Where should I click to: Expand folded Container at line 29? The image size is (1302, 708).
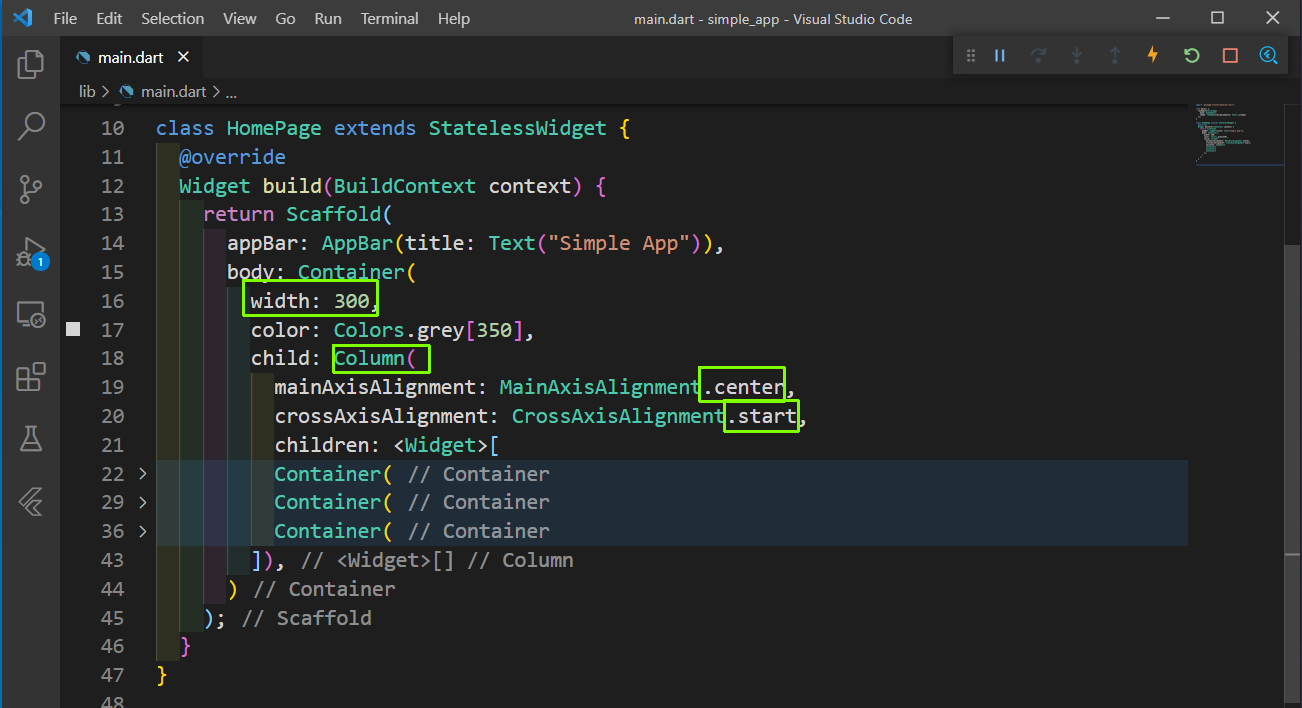142,502
